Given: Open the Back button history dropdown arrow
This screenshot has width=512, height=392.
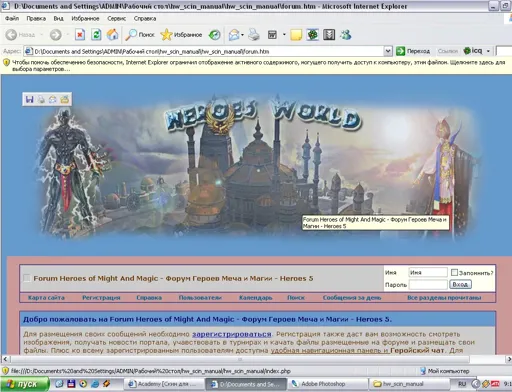Looking at the screenshot, I should (x=42, y=35).
